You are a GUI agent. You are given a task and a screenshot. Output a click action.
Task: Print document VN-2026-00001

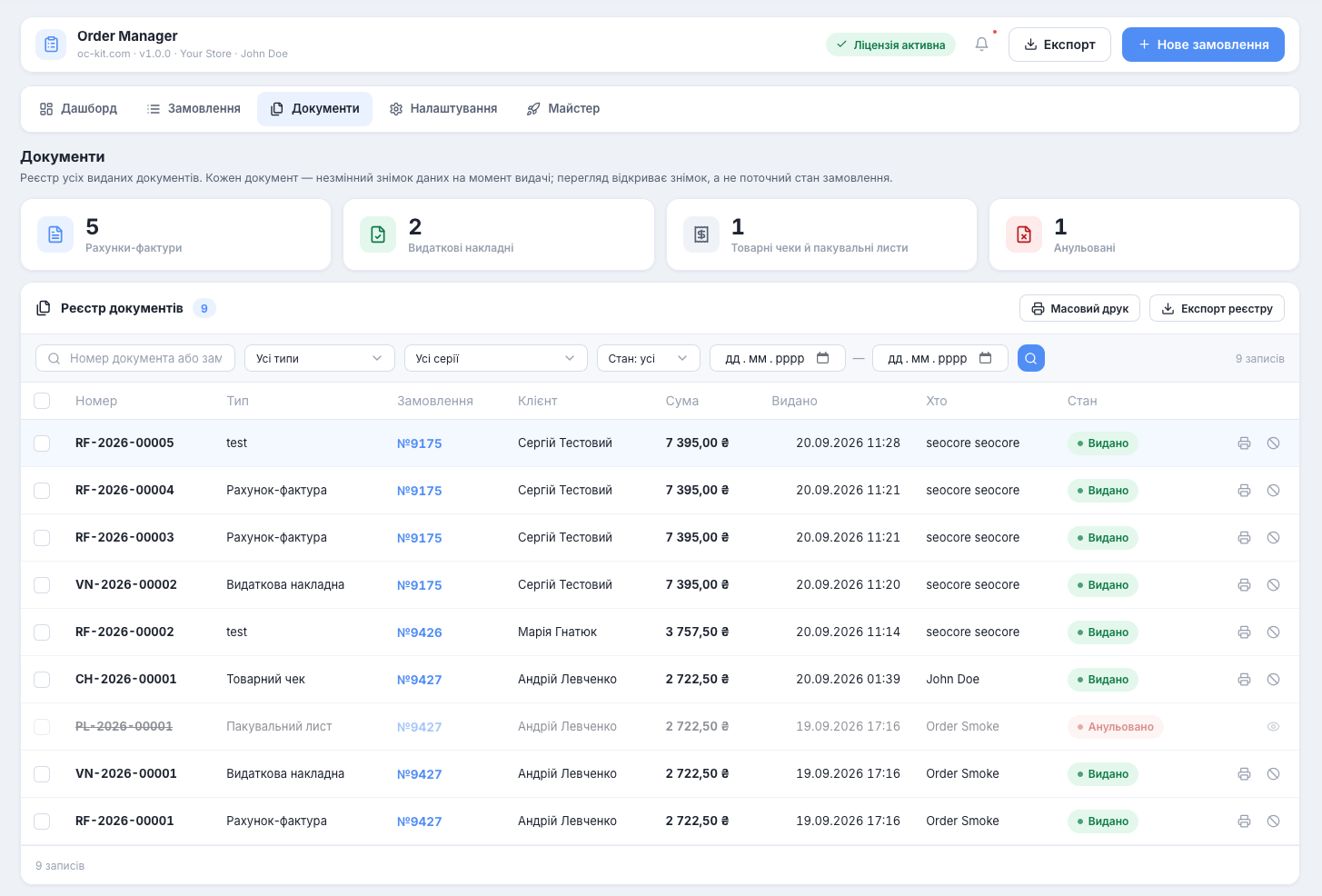point(1244,774)
